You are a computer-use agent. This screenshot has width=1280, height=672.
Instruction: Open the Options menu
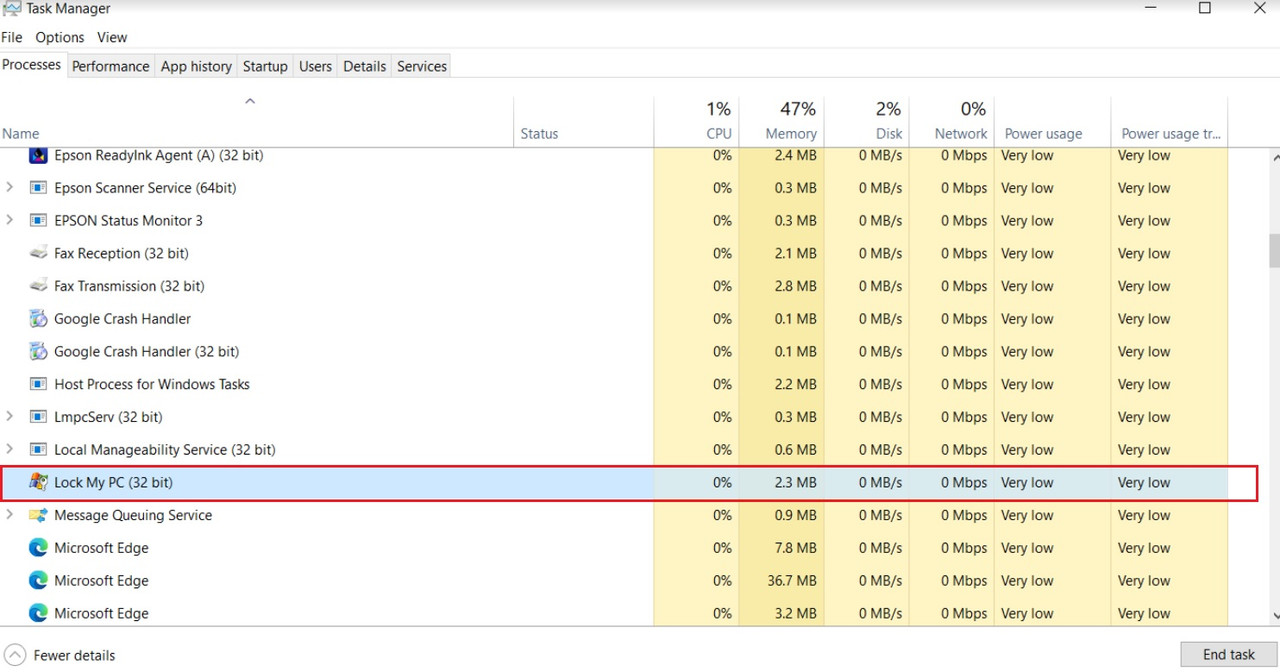tap(60, 37)
